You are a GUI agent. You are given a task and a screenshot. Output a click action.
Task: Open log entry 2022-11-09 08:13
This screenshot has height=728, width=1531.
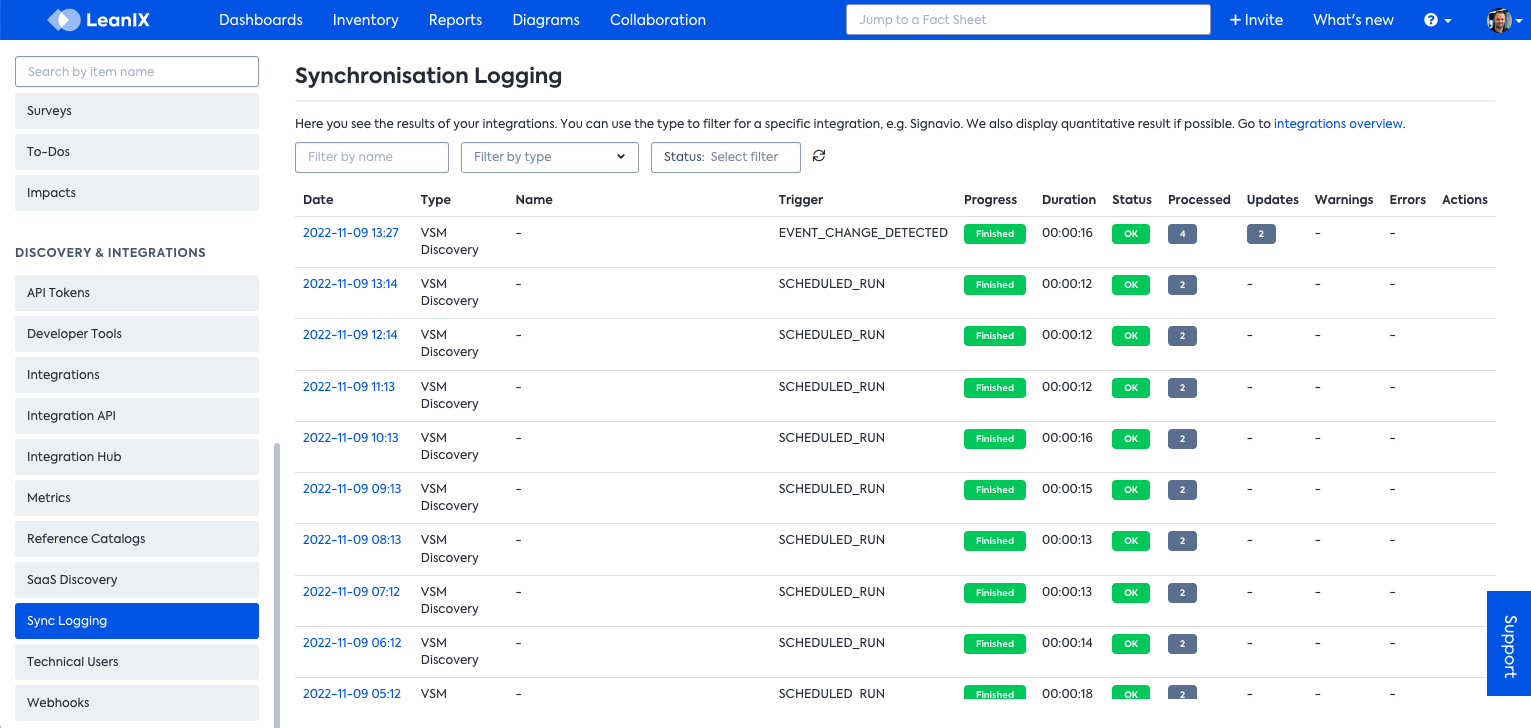(352, 540)
